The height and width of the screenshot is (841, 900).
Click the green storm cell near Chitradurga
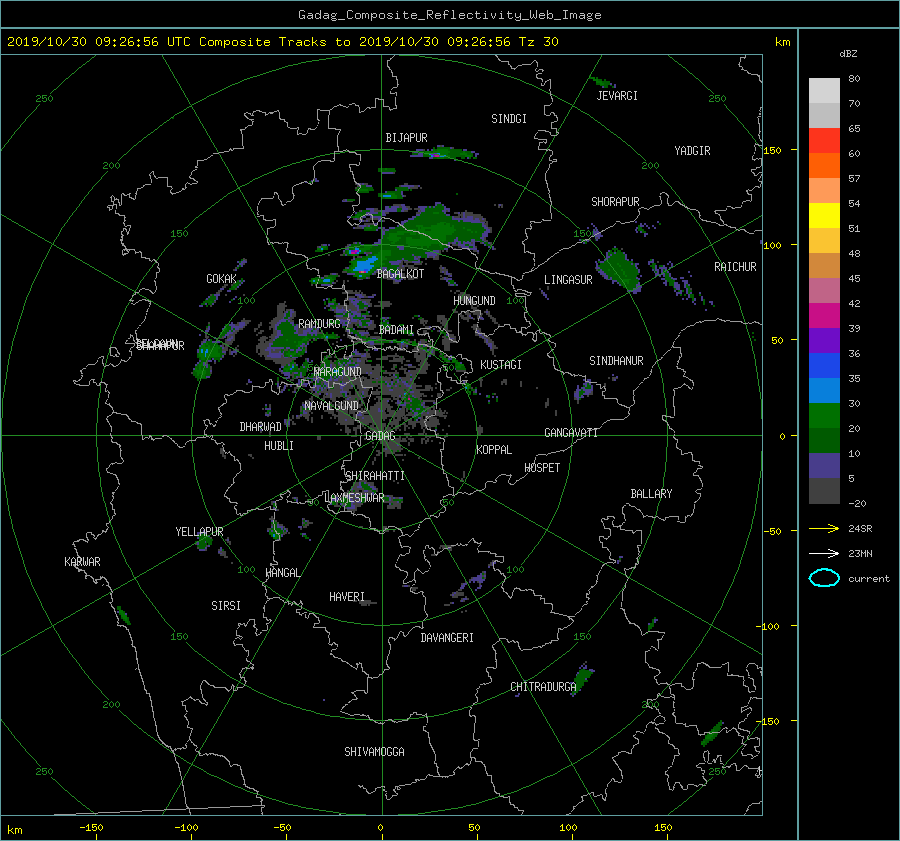[x=583, y=678]
